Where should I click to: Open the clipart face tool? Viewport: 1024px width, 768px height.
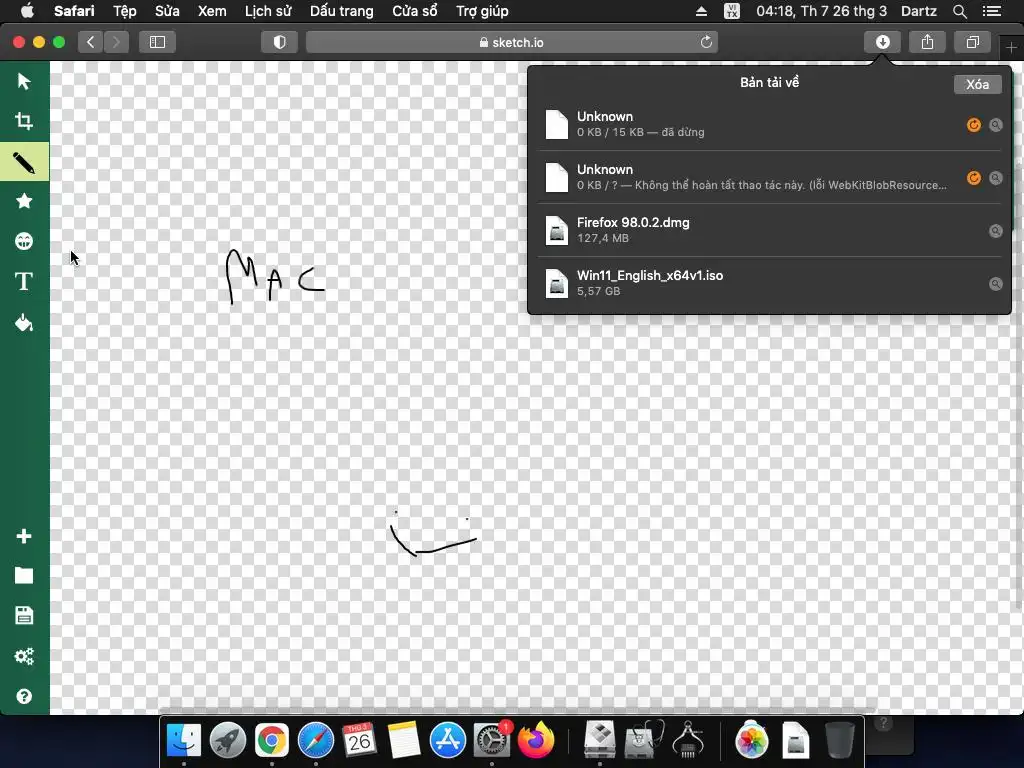(x=24, y=241)
